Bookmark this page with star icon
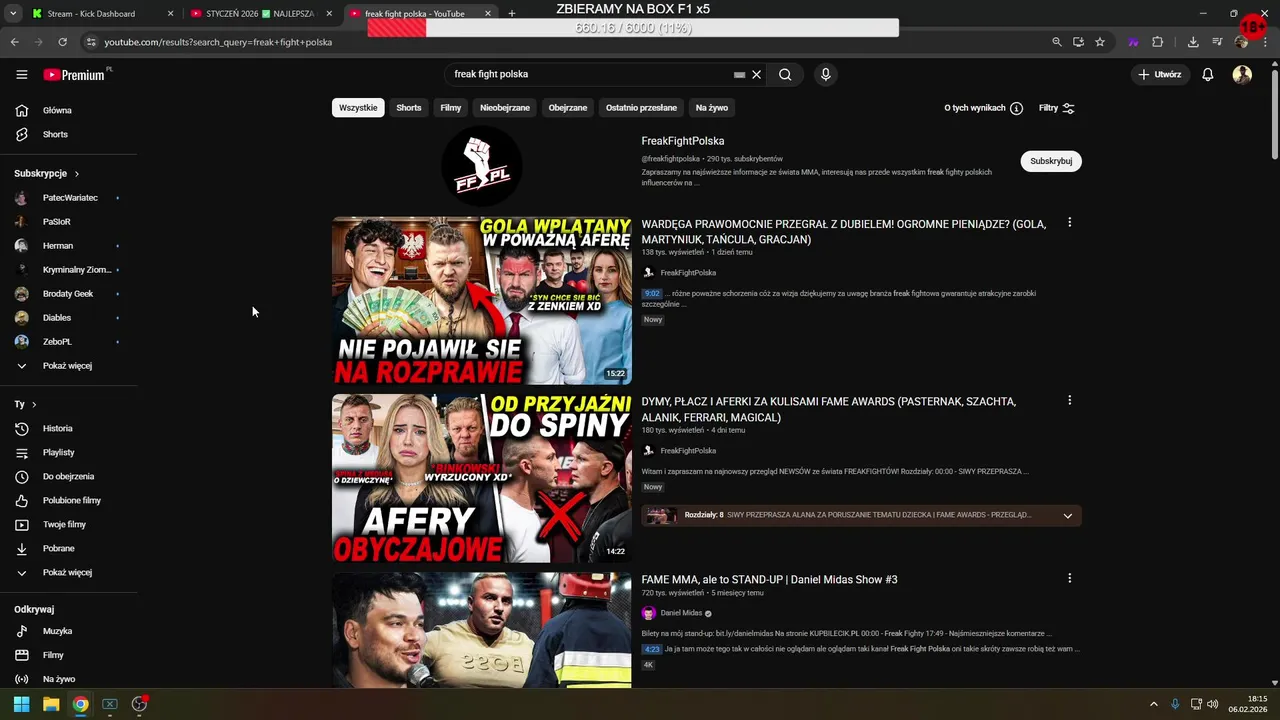 point(1100,42)
